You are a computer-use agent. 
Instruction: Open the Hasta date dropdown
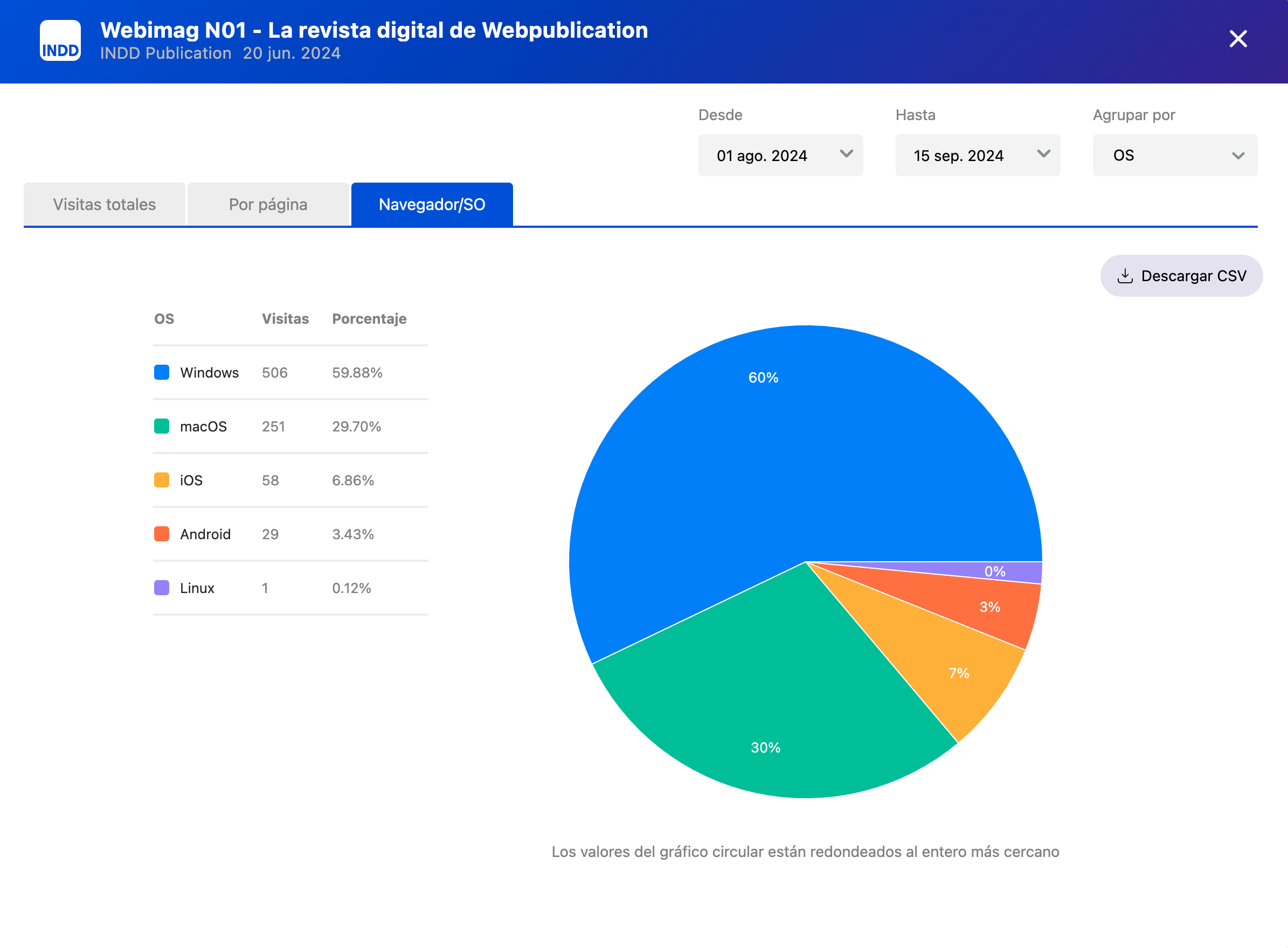978,156
